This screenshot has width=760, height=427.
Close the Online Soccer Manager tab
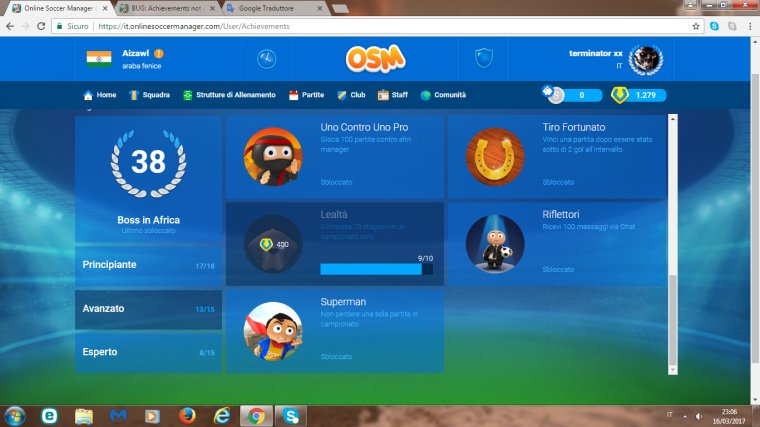coord(105,8)
